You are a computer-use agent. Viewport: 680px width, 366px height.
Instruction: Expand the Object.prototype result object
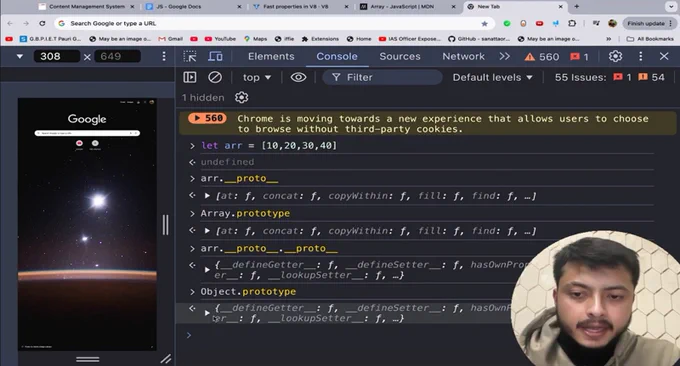click(x=207, y=313)
